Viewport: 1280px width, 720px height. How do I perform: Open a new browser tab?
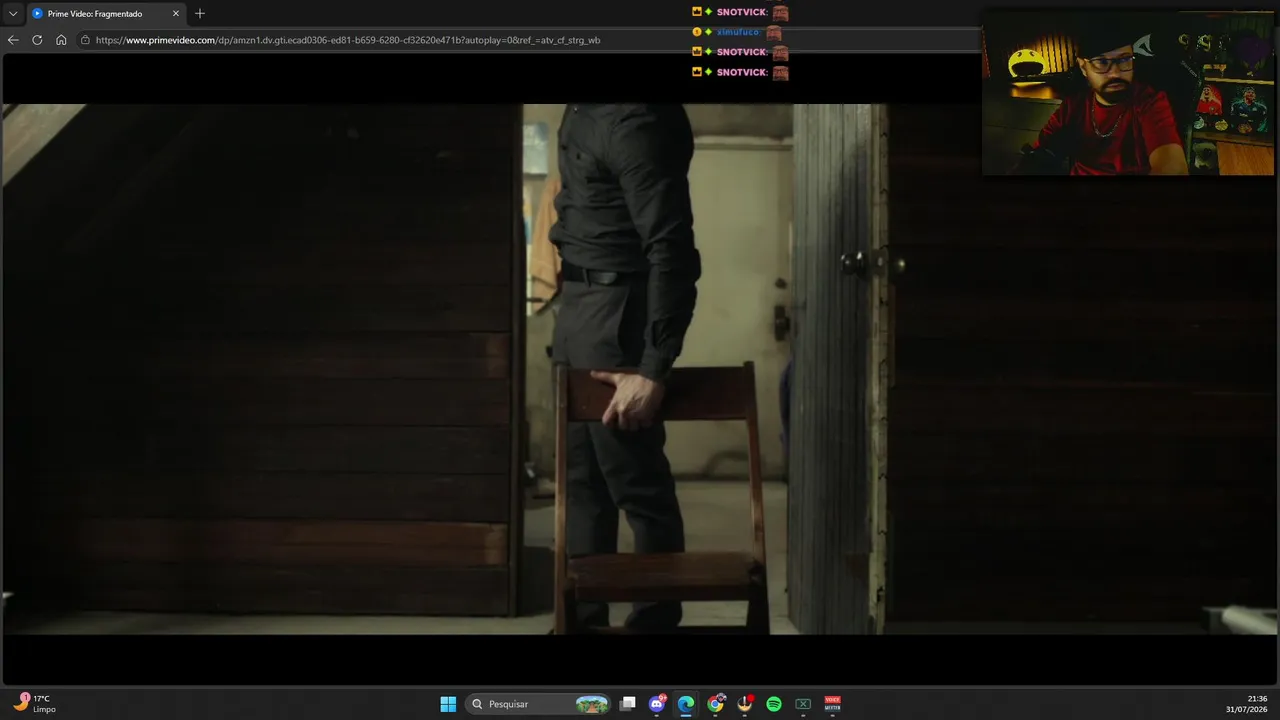200,14
